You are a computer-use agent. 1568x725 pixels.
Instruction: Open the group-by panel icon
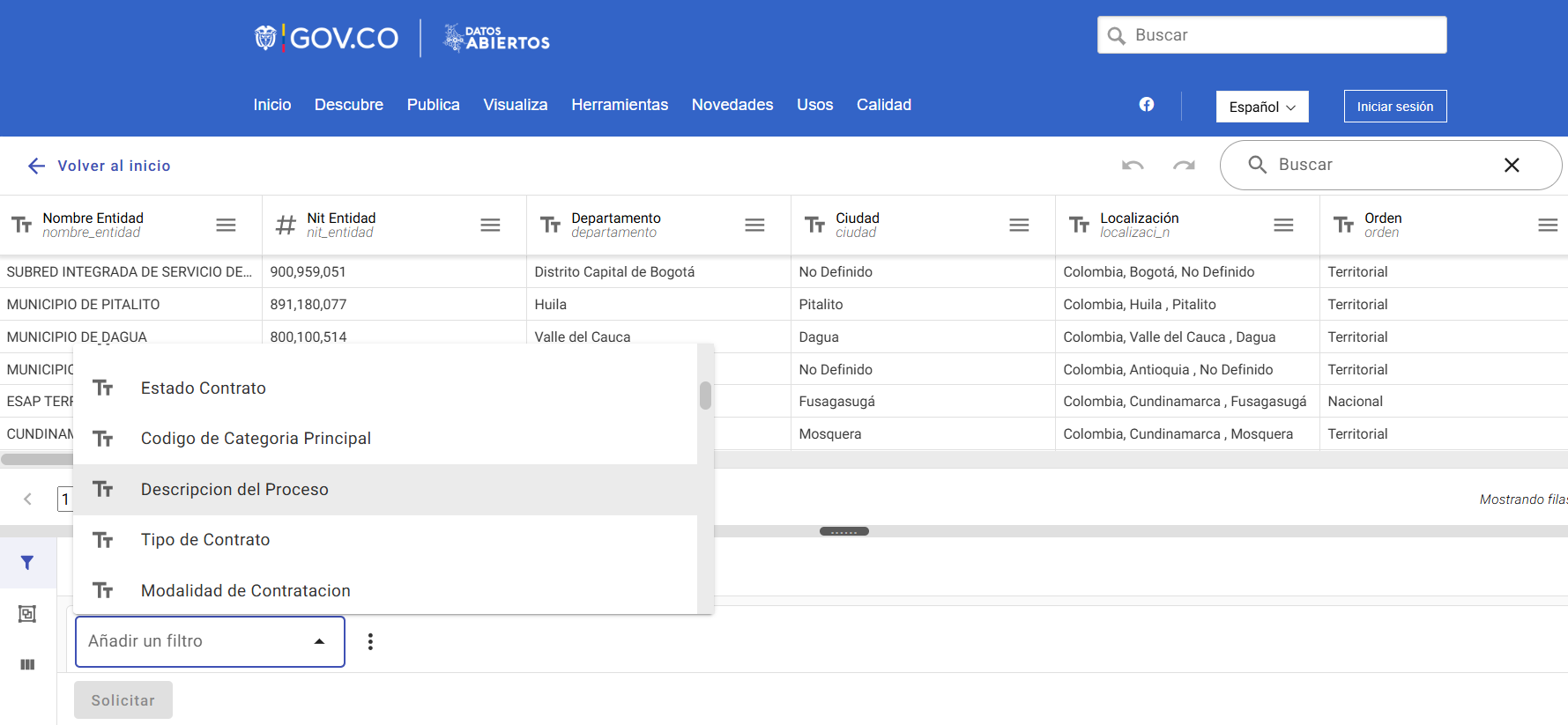(x=27, y=614)
